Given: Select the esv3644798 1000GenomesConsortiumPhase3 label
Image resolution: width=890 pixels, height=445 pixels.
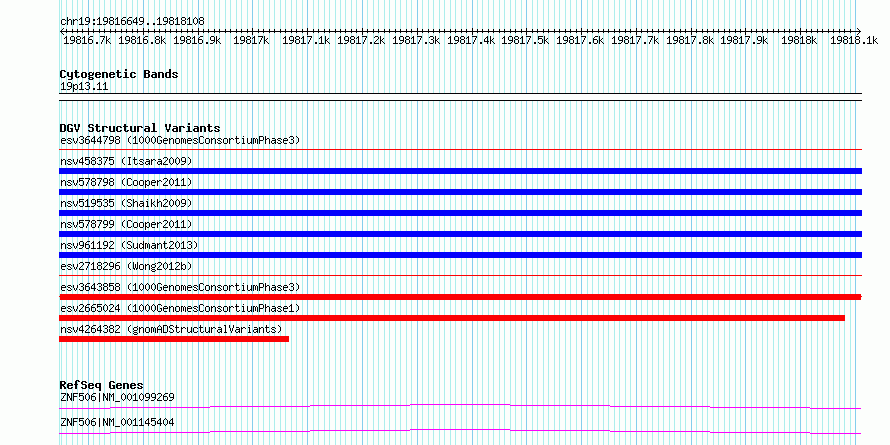Looking at the screenshot, I should coord(180,140).
